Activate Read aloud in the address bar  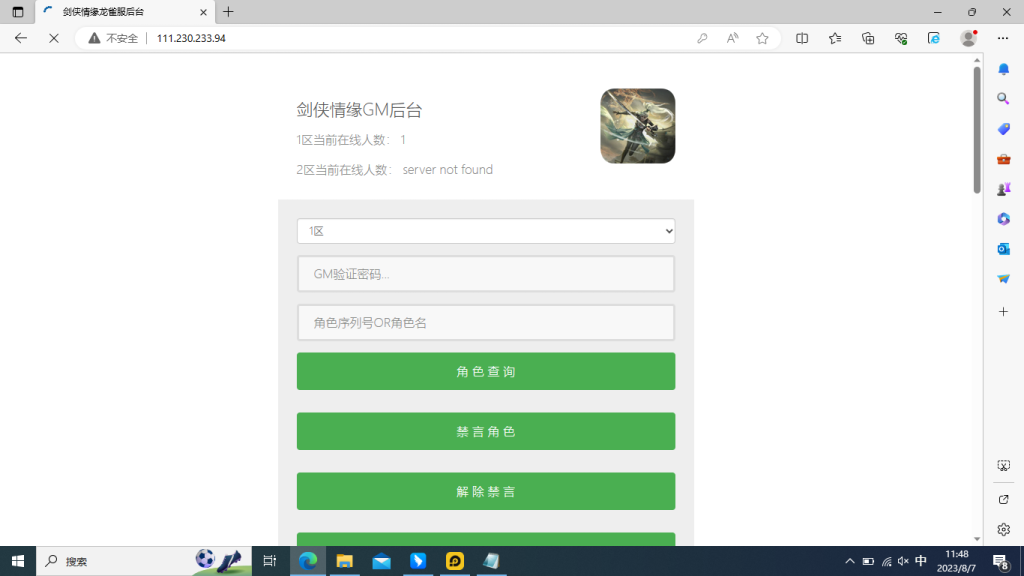click(732, 38)
